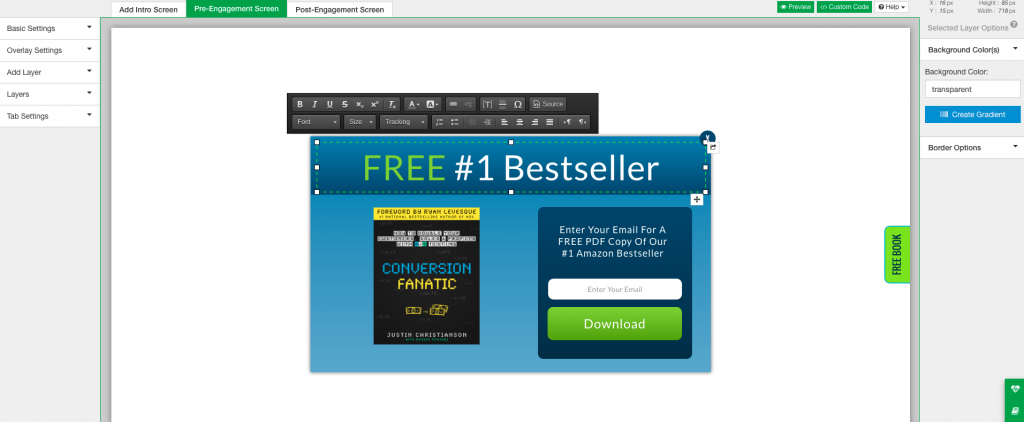The image size is (1024, 422).
Task: Expand the Add Layer panel
Action: [x=50, y=72]
